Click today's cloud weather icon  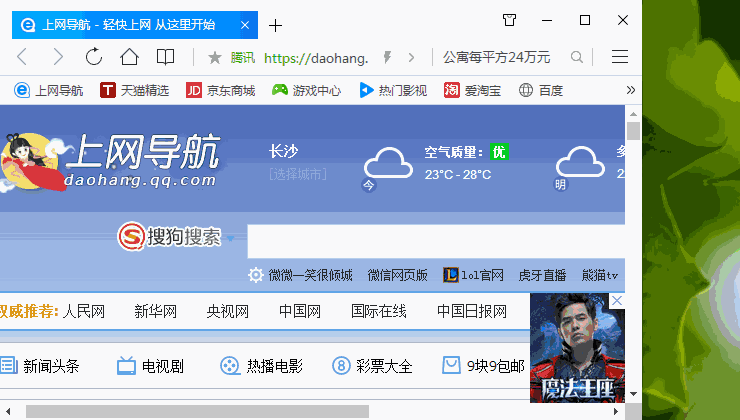coord(388,163)
